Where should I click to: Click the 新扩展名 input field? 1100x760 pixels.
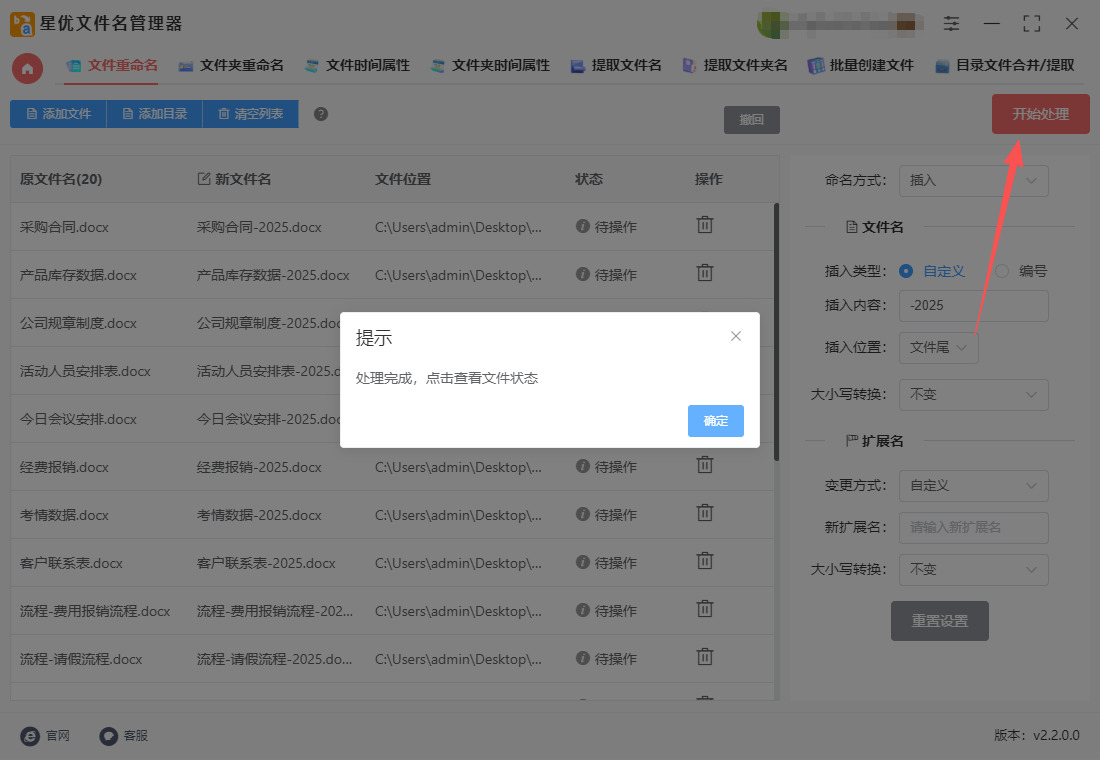click(973, 527)
